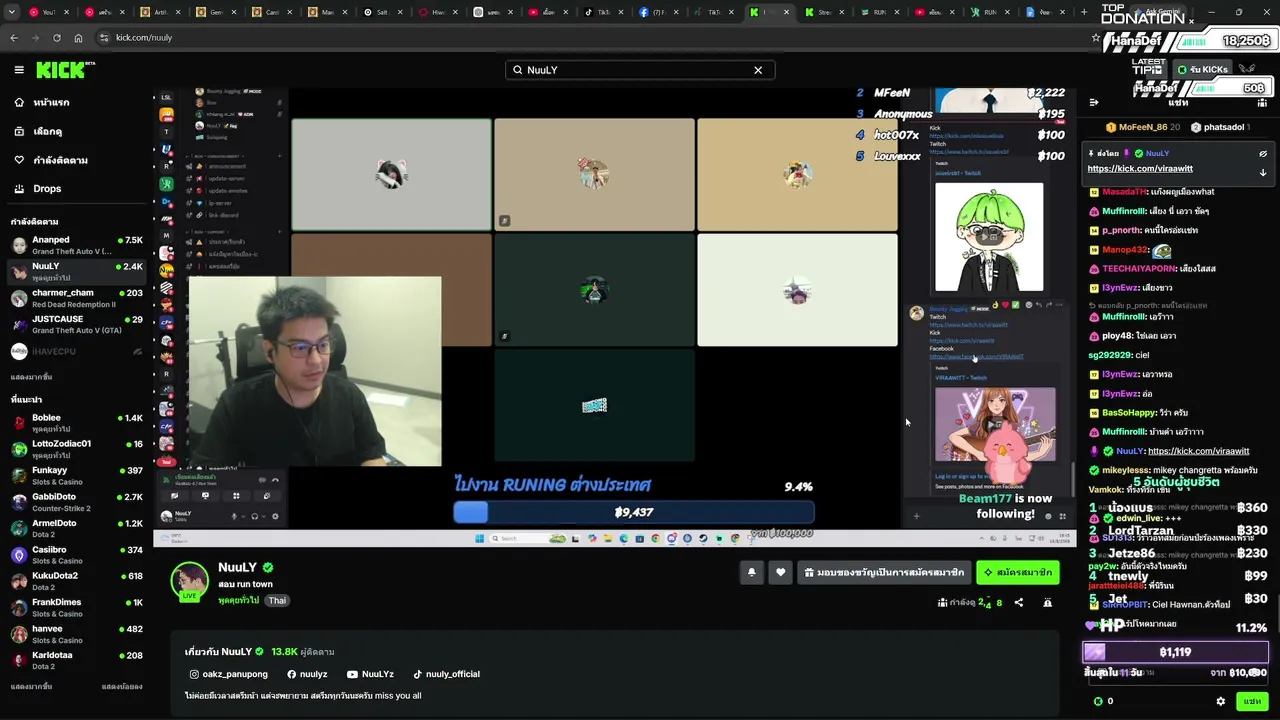Image resolution: width=1280 pixels, height=720 pixels.
Task: Open the Kick hamburger sidebar menu
Action: [x=19, y=70]
